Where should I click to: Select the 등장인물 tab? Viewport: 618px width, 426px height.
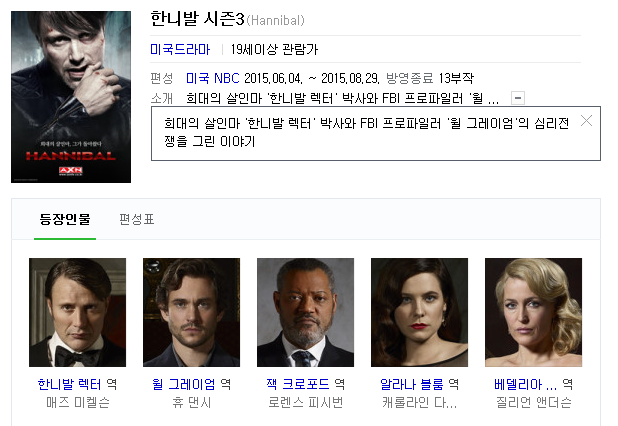(65, 219)
